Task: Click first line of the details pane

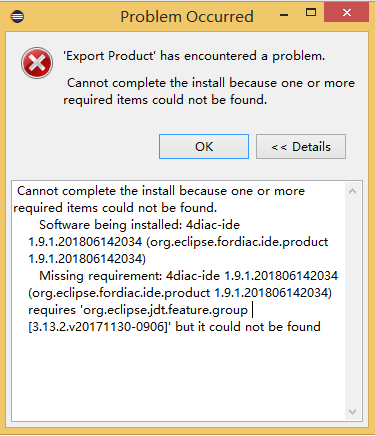Action: click(x=161, y=191)
